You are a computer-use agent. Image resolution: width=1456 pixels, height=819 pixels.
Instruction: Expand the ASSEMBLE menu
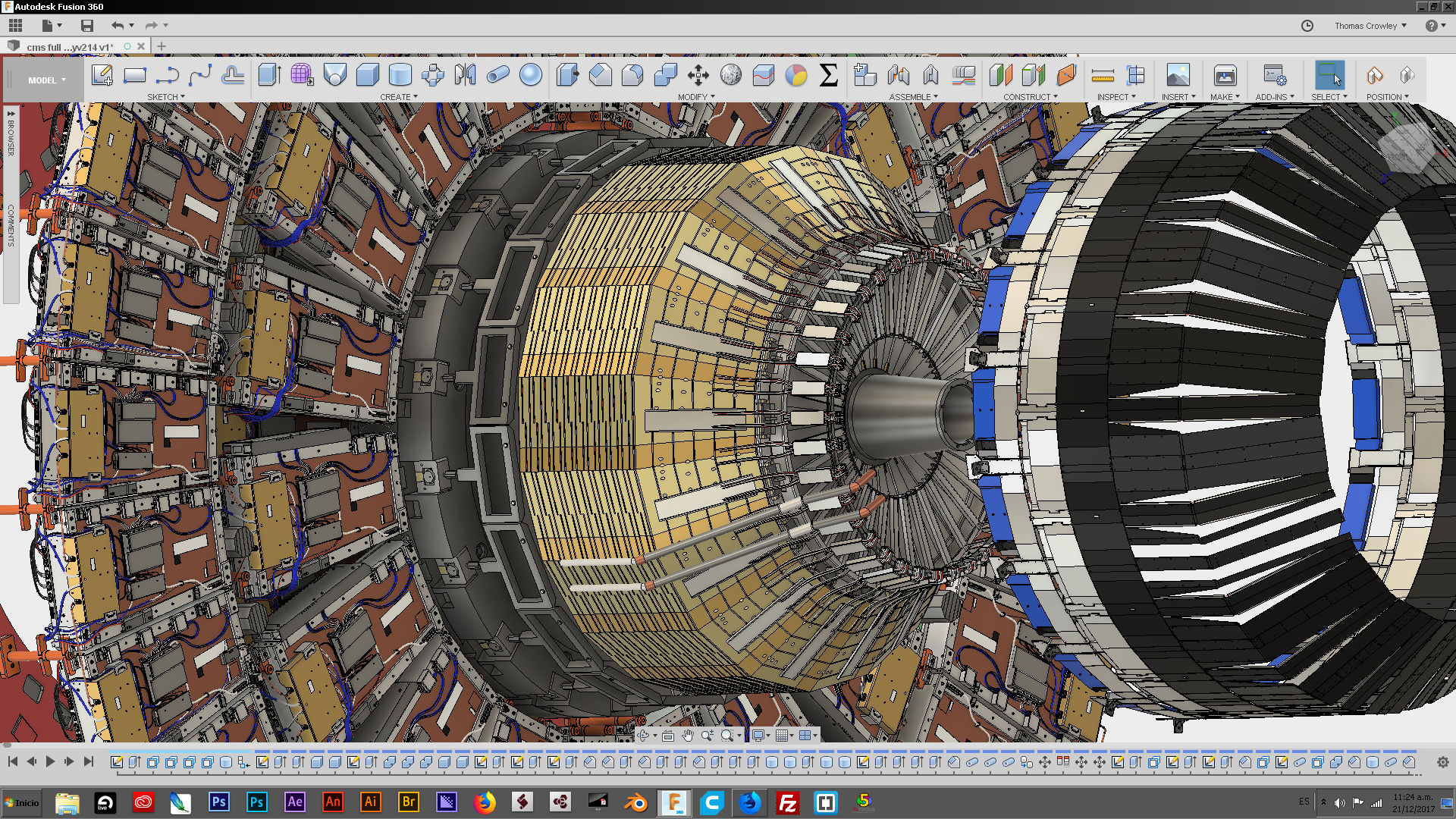(914, 97)
